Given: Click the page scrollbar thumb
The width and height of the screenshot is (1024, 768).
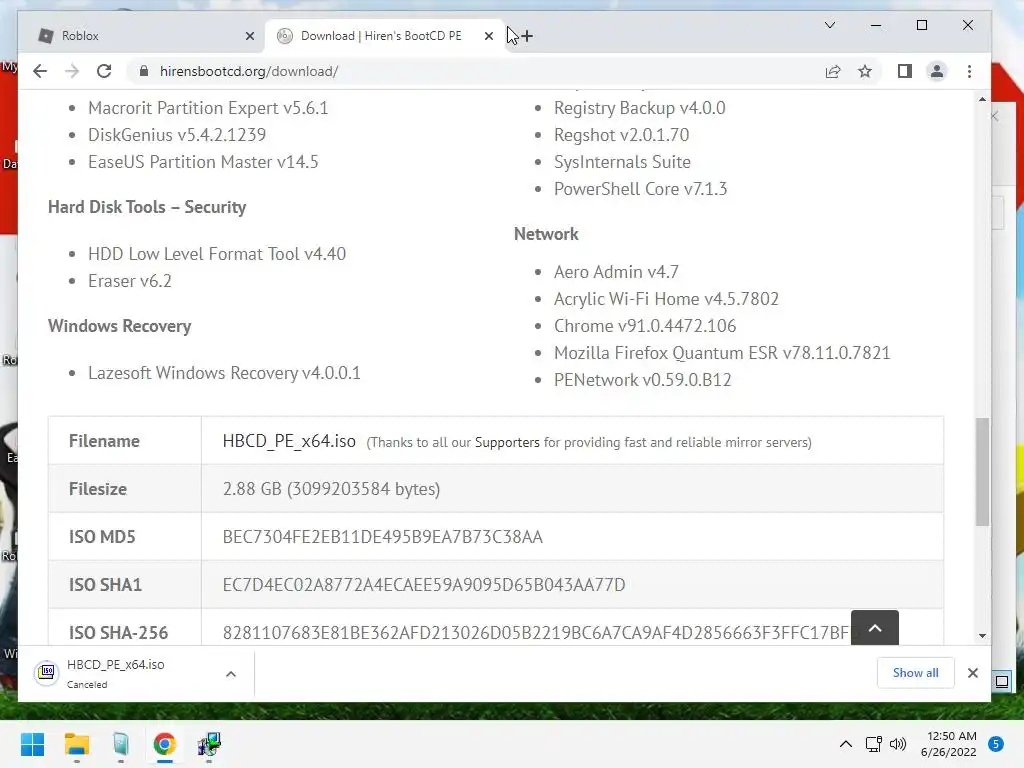Looking at the screenshot, I should [982, 472].
